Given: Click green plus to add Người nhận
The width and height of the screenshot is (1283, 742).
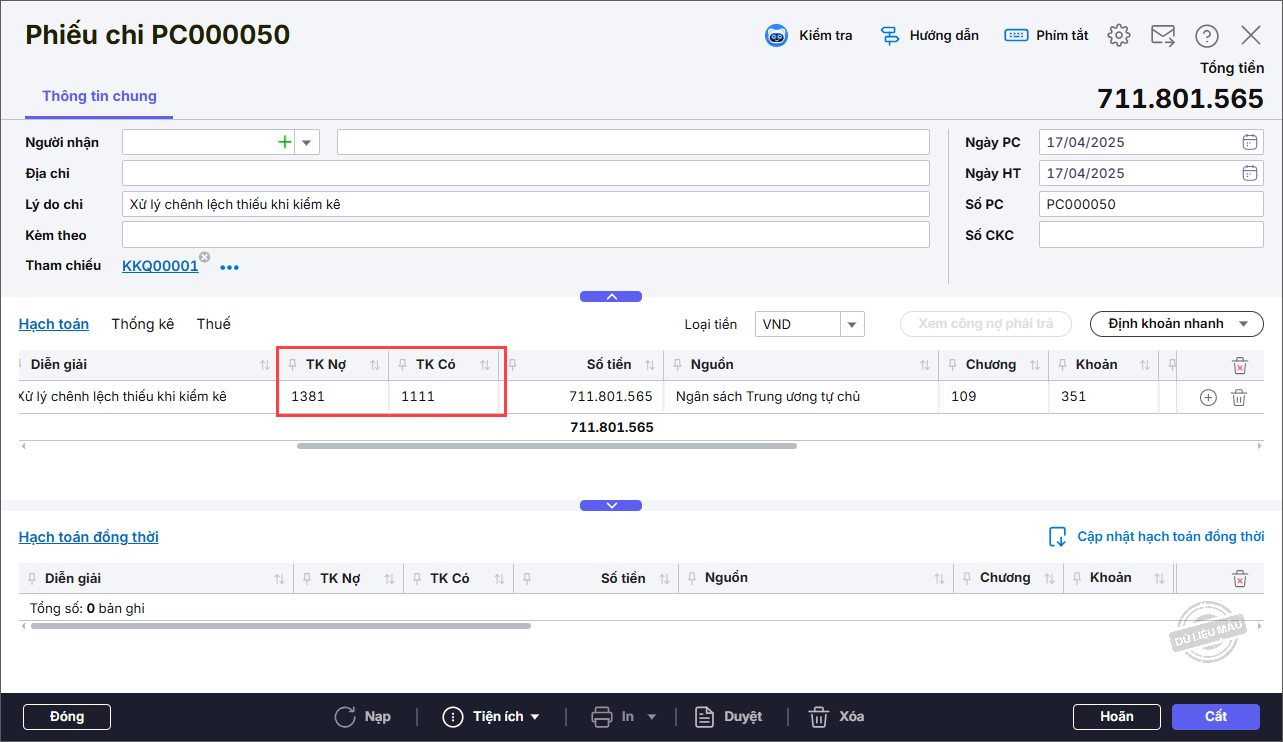Looking at the screenshot, I should click(285, 142).
